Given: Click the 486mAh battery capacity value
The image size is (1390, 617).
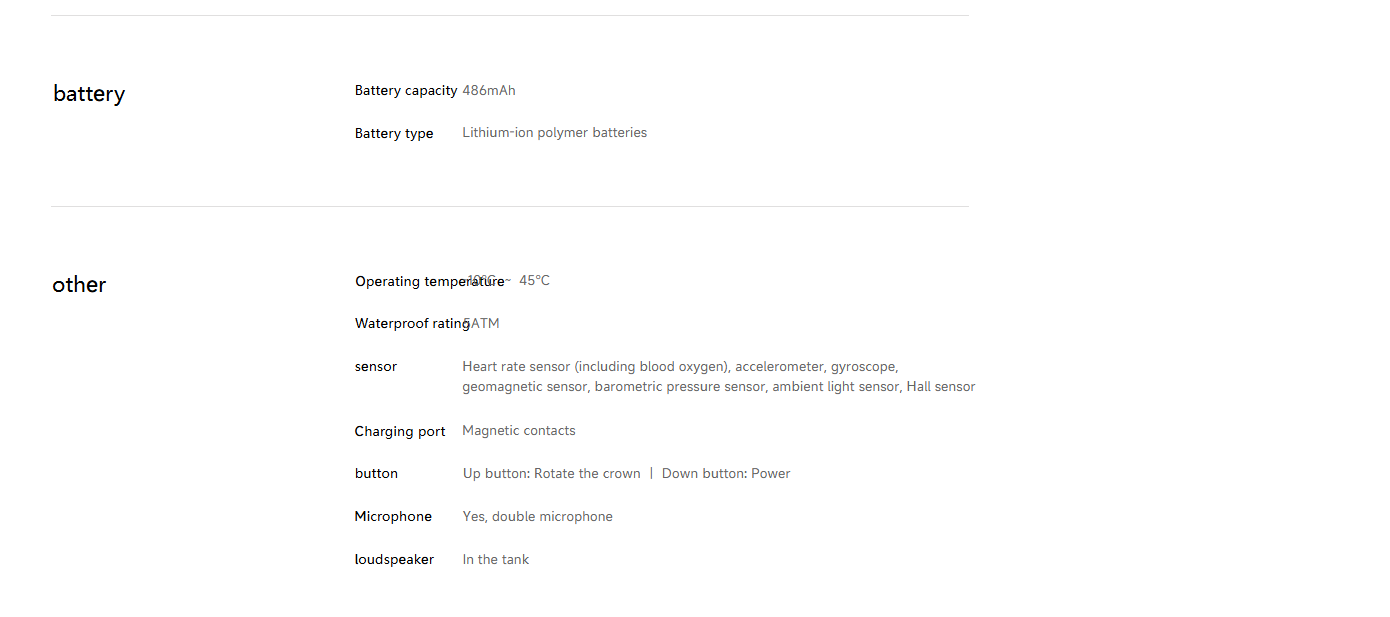Looking at the screenshot, I should [489, 90].
